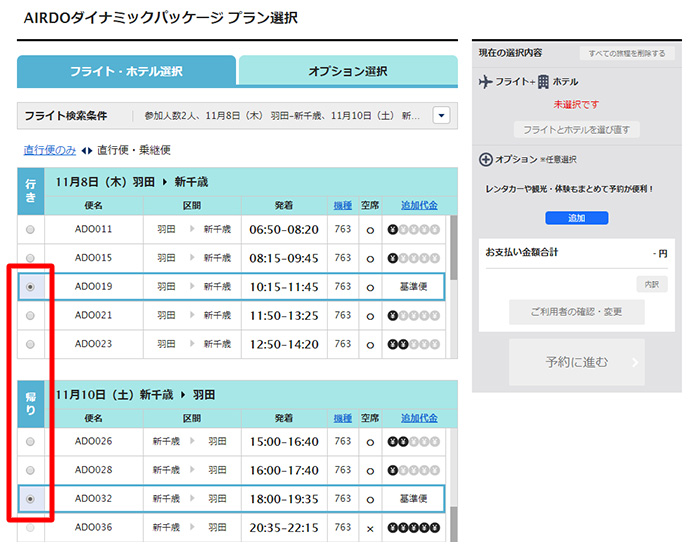
Task: Click すべての旅程を削除する button
Action: coord(627,53)
